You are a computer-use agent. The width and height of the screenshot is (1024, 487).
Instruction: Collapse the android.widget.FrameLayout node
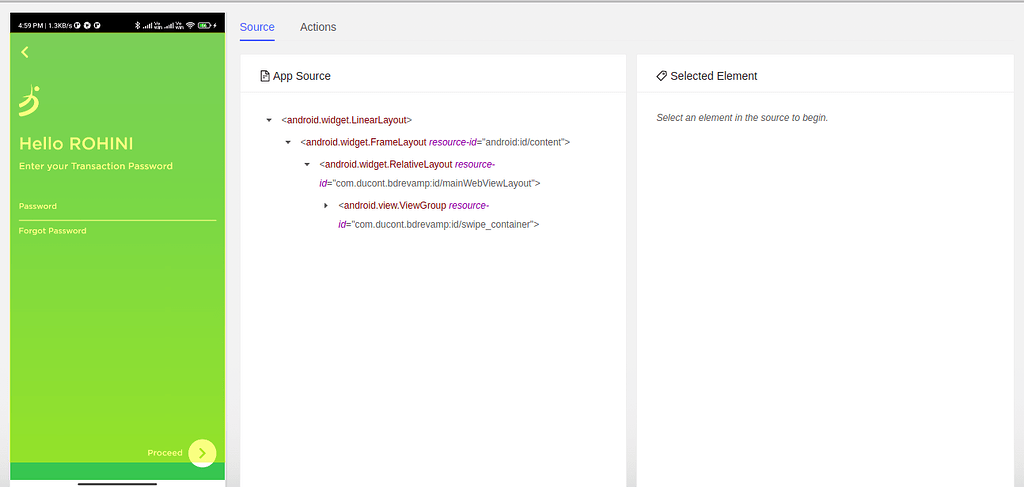[288, 142]
